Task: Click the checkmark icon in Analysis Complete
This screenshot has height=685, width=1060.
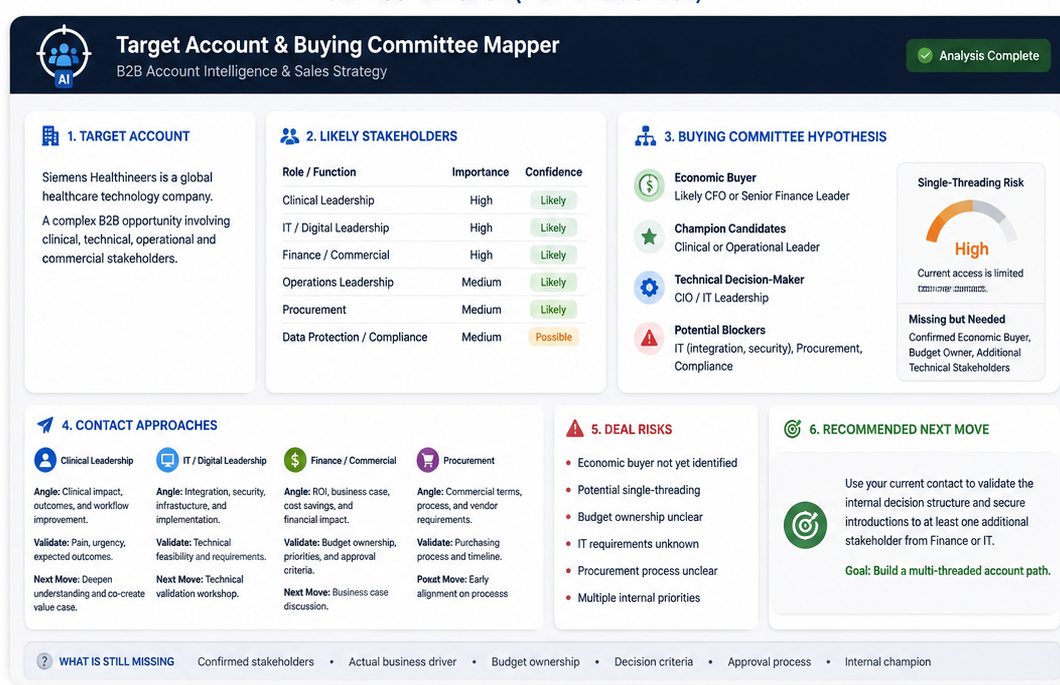Action: [x=925, y=55]
